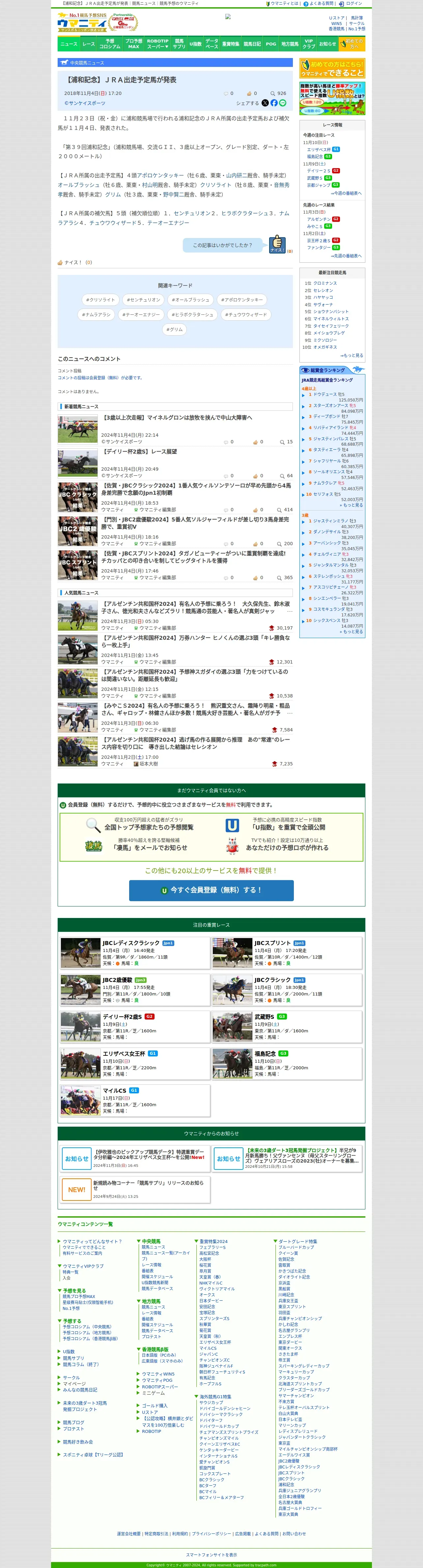This screenshot has height=1568, width=423.
Task: Click the JBCレディスクラシック Jpn1 badge
Action: (168, 943)
